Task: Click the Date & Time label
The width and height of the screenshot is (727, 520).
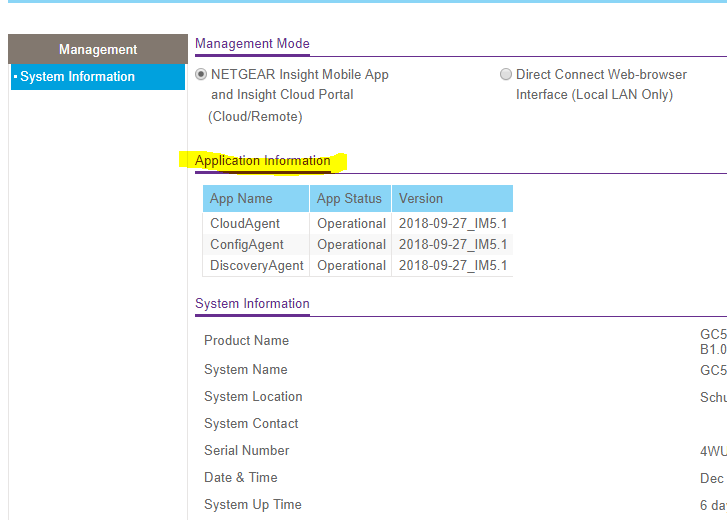Action: pyautogui.click(x=241, y=477)
